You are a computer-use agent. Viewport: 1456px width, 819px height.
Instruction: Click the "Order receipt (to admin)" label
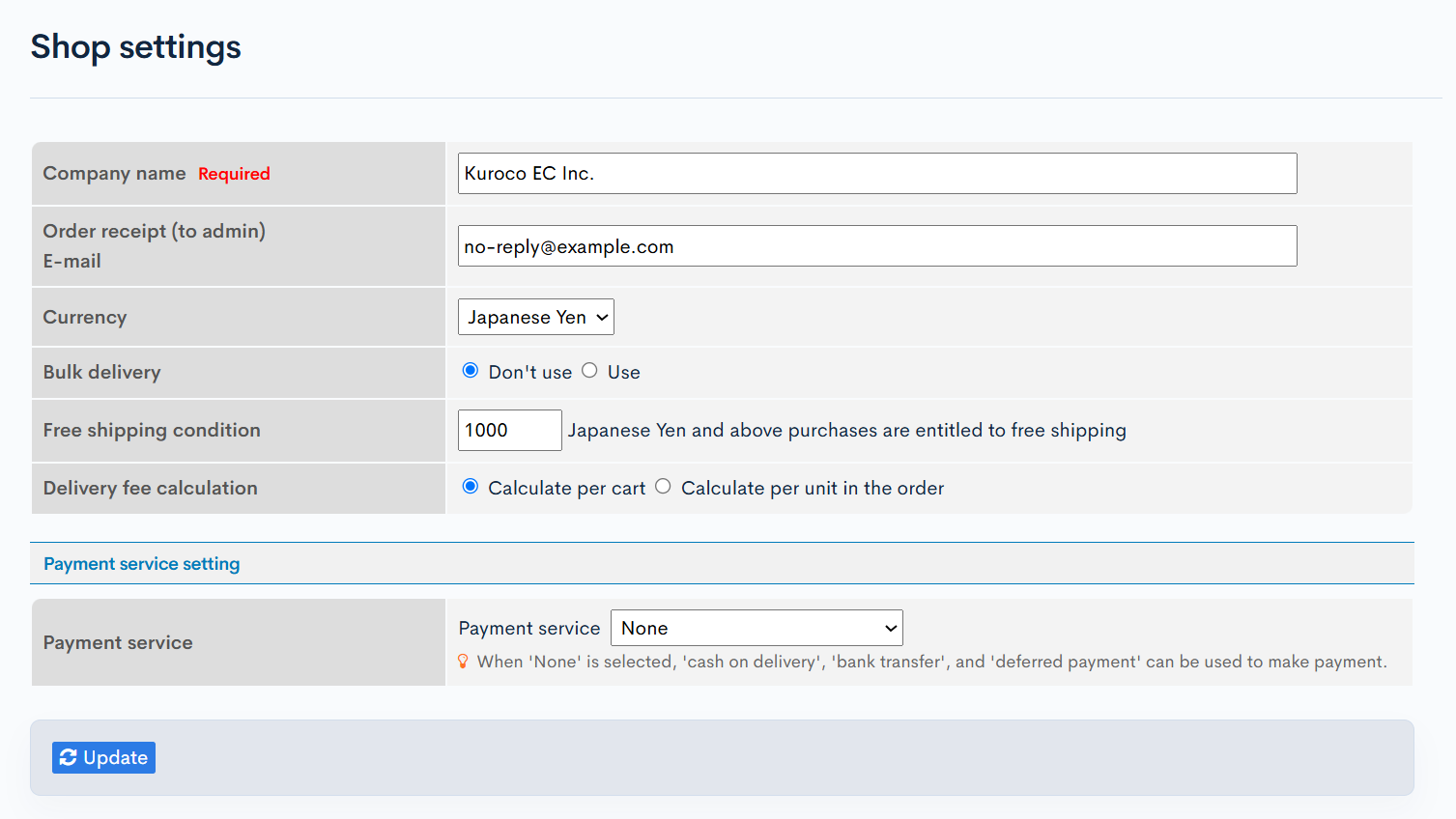point(155,231)
